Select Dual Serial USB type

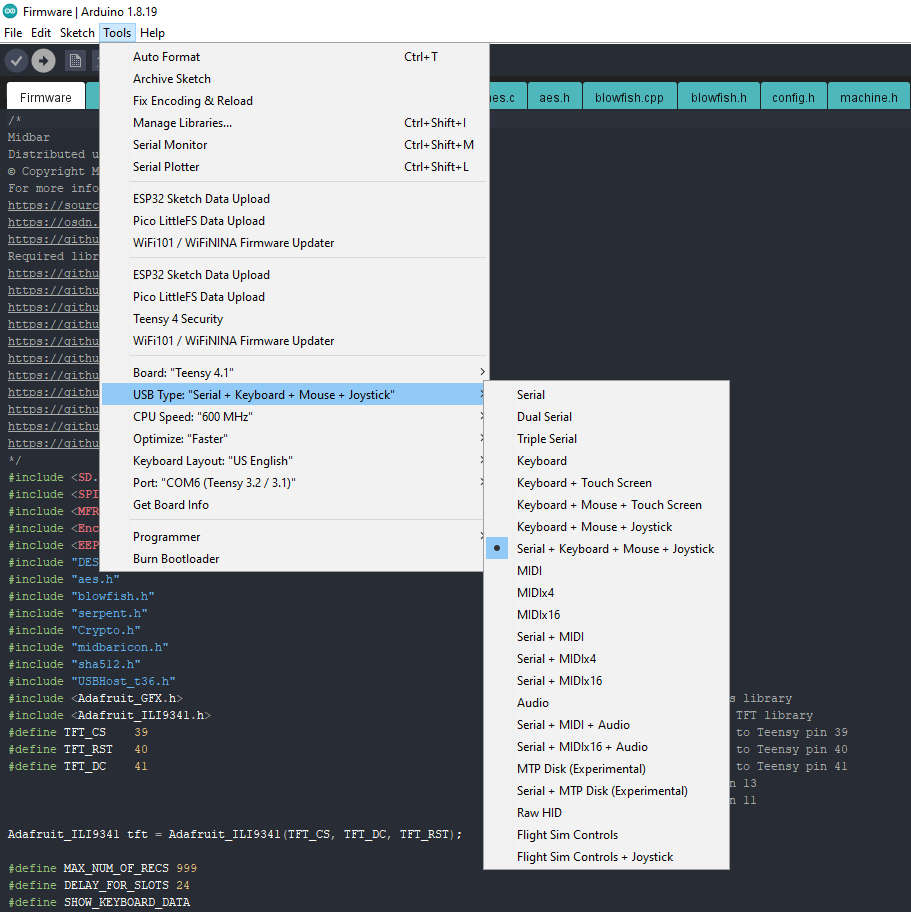coord(606,417)
